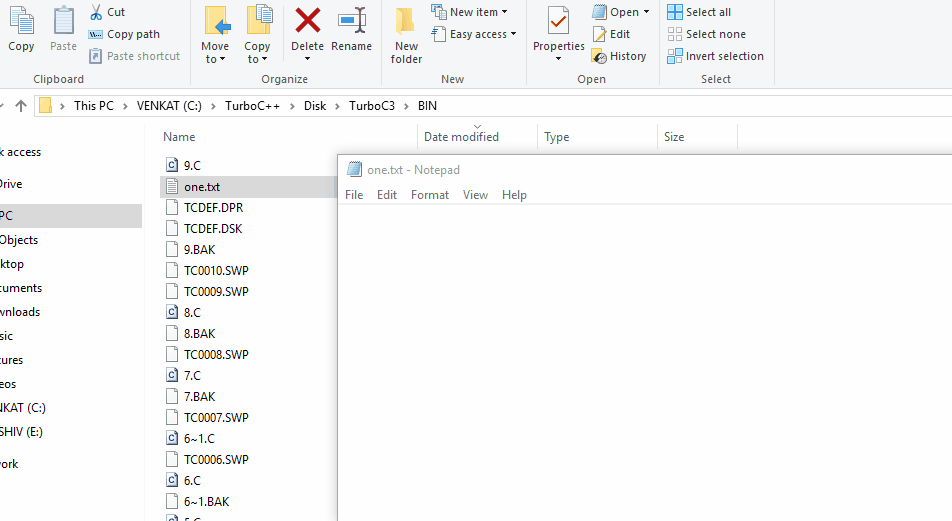Click the Delete red X icon
This screenshot has height=521, width=952.
pos(307,20)
